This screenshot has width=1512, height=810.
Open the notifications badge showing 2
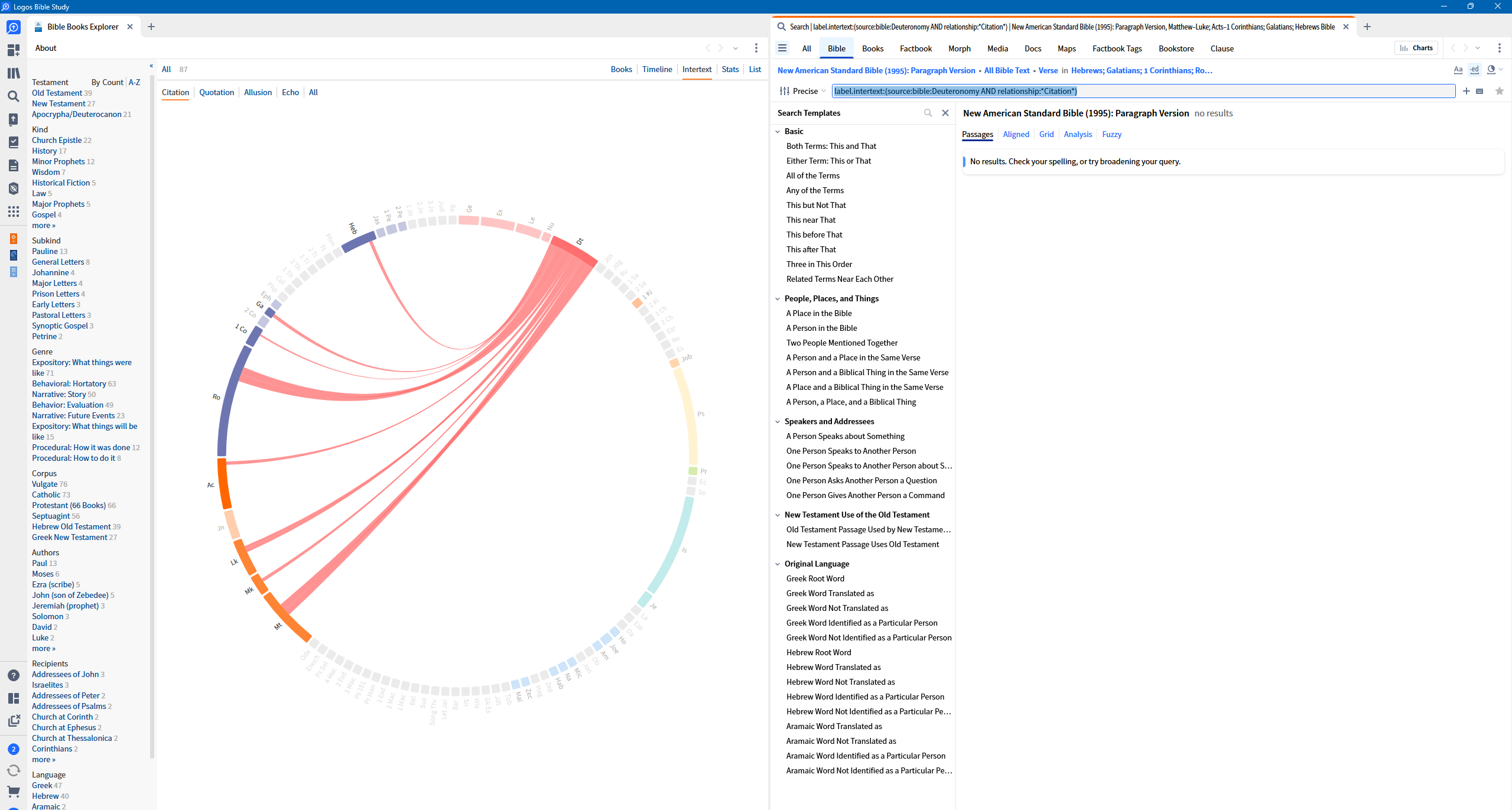point(13,749)
